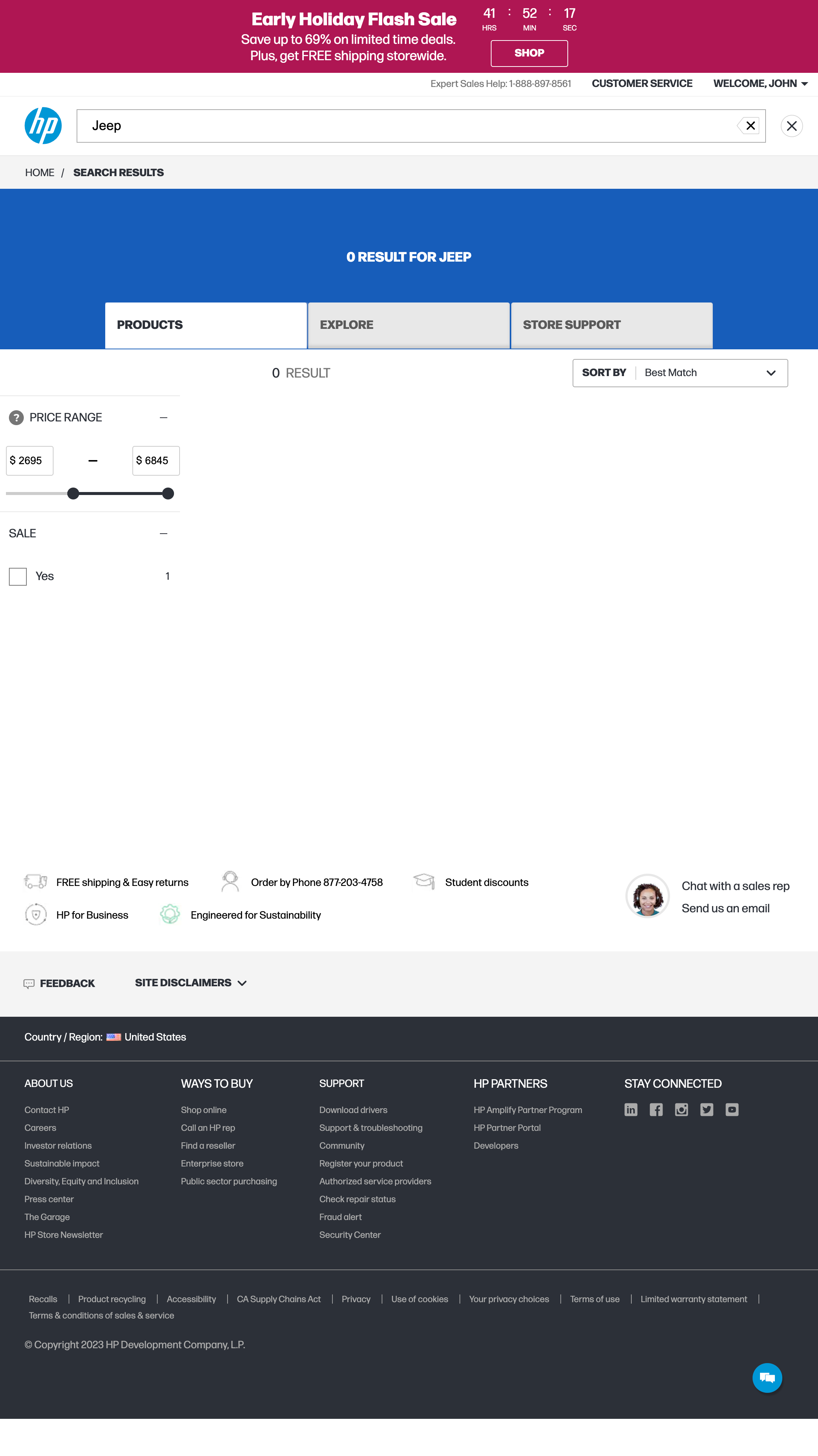Open the LinkedIn icon in Stay Connected
Image resolution: width=818 pixels, height=1456 pixels.
(631, 1110)
